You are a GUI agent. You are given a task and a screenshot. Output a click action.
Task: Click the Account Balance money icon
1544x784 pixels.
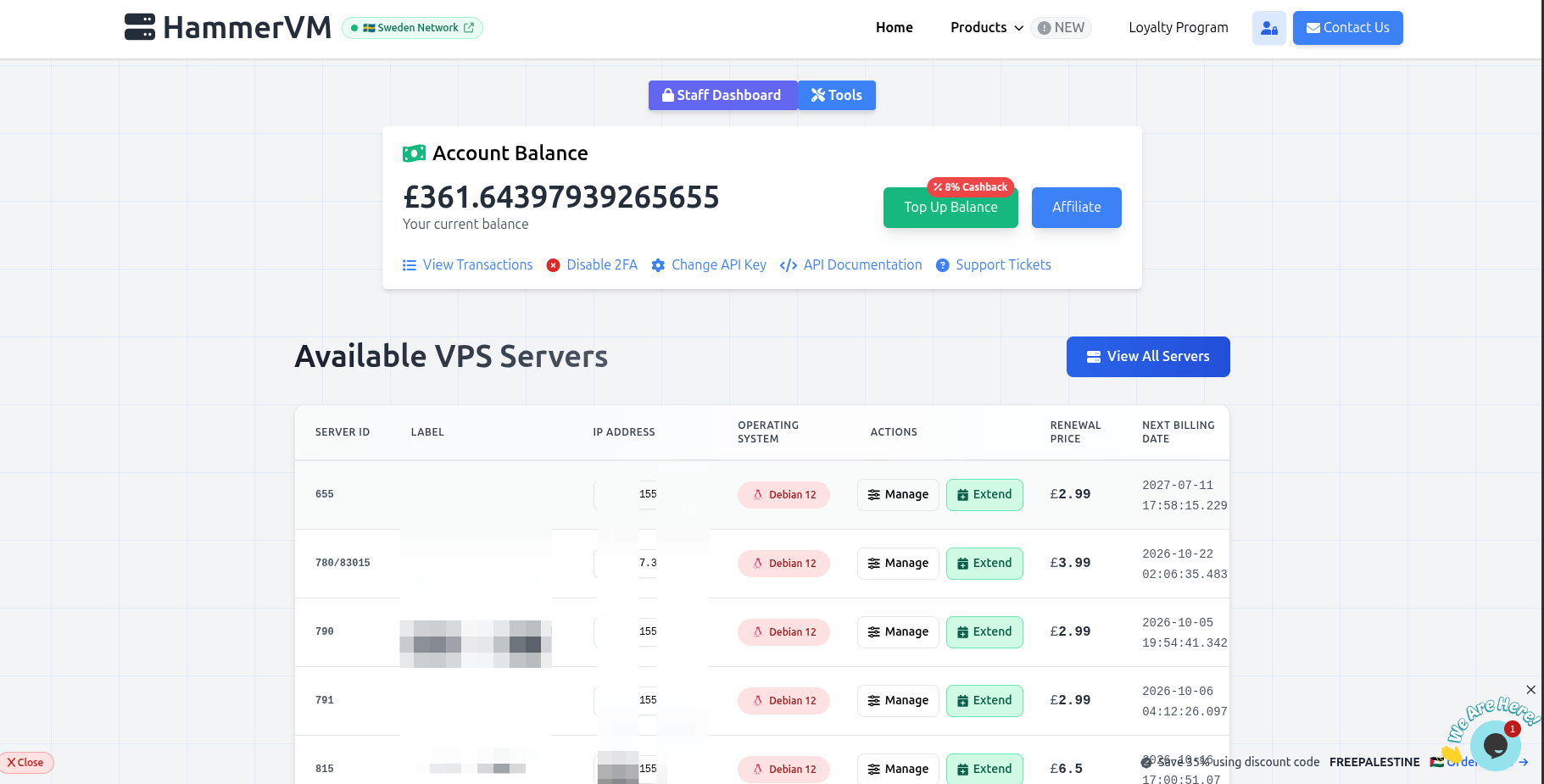[x=414, y=153]
